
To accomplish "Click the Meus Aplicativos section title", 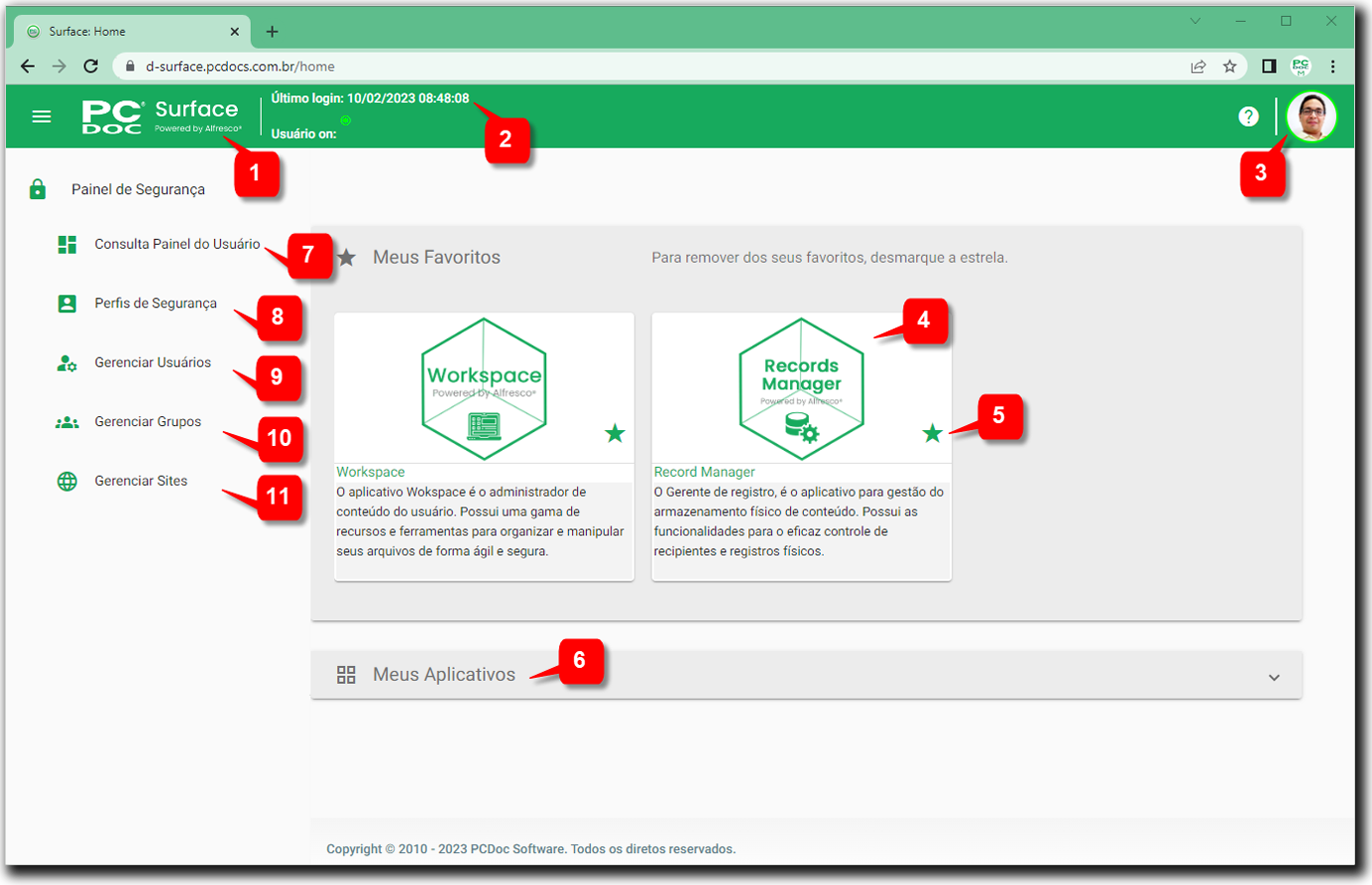I will pyautogui.click(x=444, y=675).
